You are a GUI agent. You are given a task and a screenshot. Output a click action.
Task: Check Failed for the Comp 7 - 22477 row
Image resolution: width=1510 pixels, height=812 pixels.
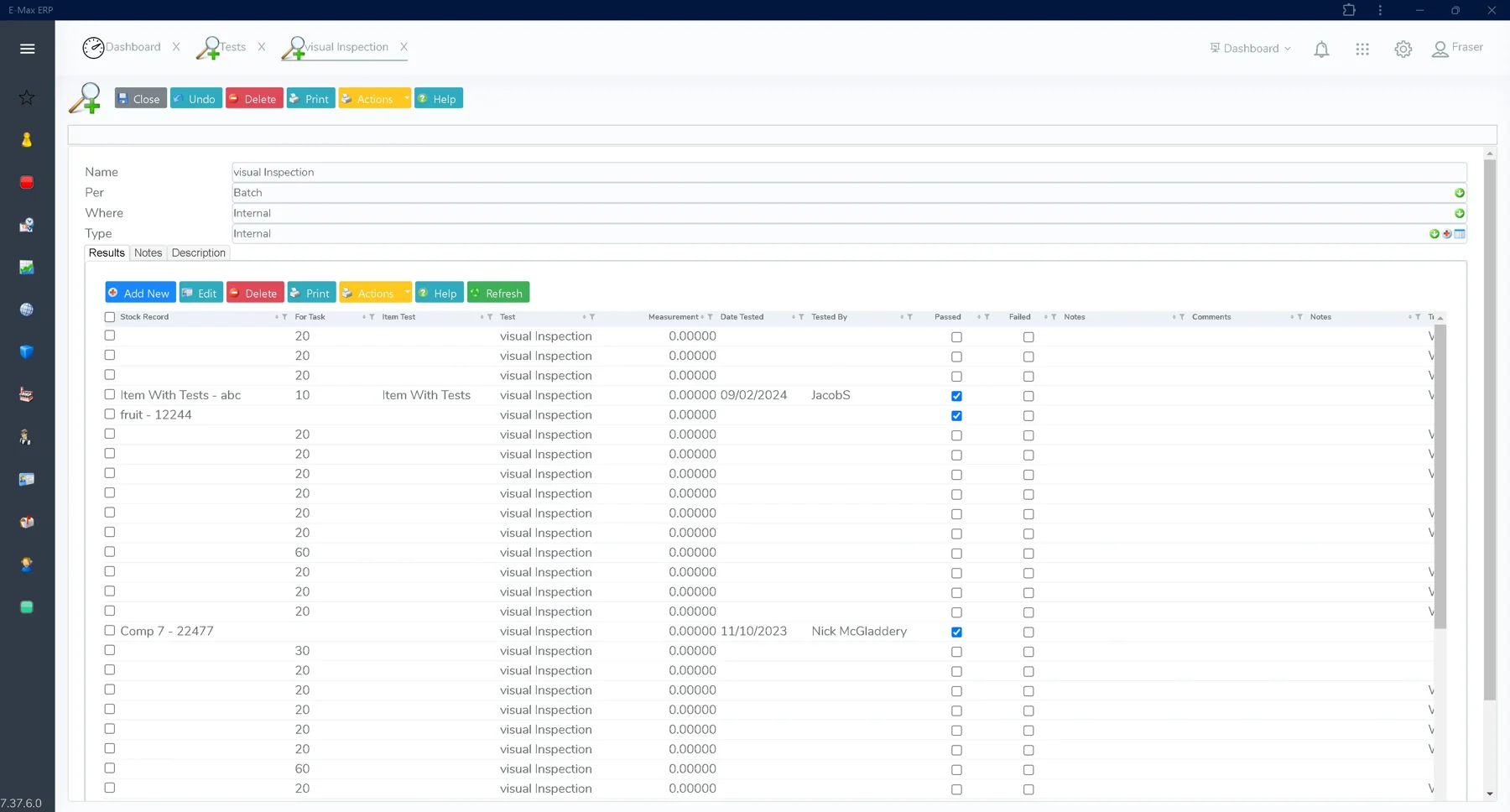1028,632
